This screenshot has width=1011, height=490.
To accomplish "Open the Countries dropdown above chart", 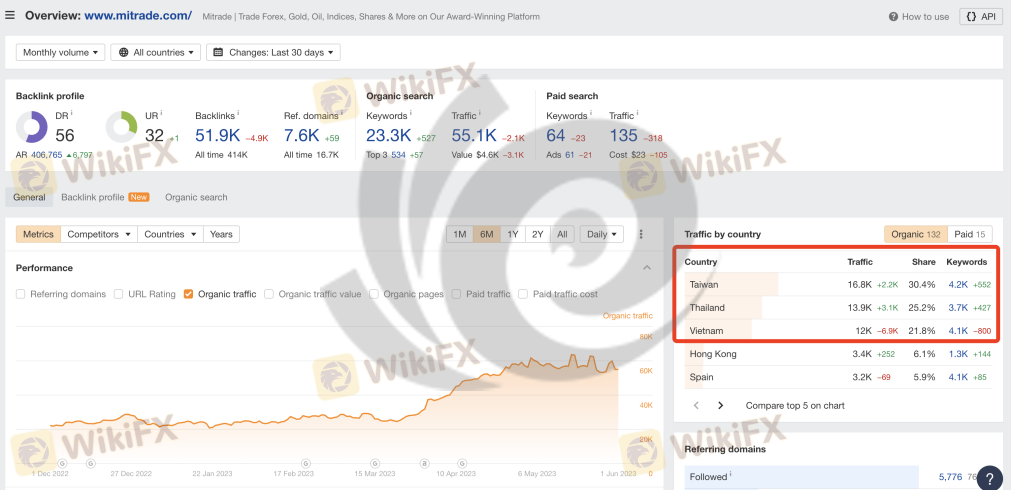I will (x=170, y=234).
